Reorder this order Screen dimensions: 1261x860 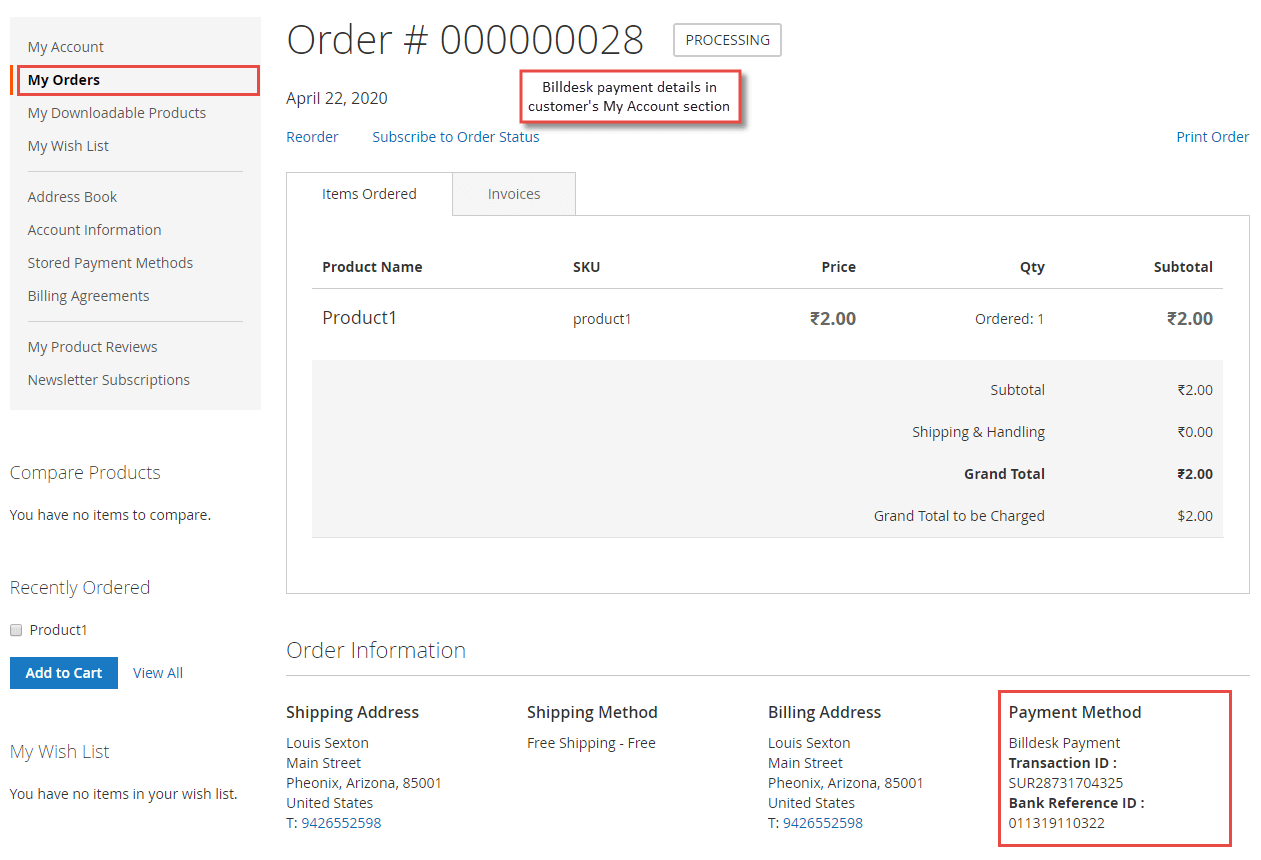312,136
